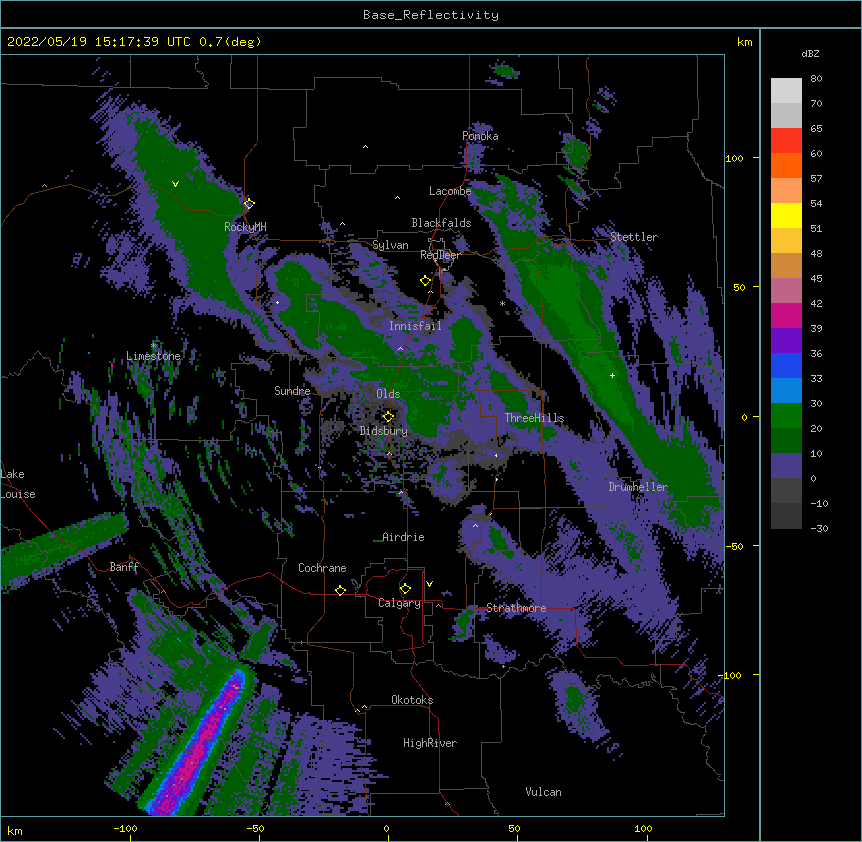Click the asterisk marker above Limestone label
862x842 pixels.
154,346
